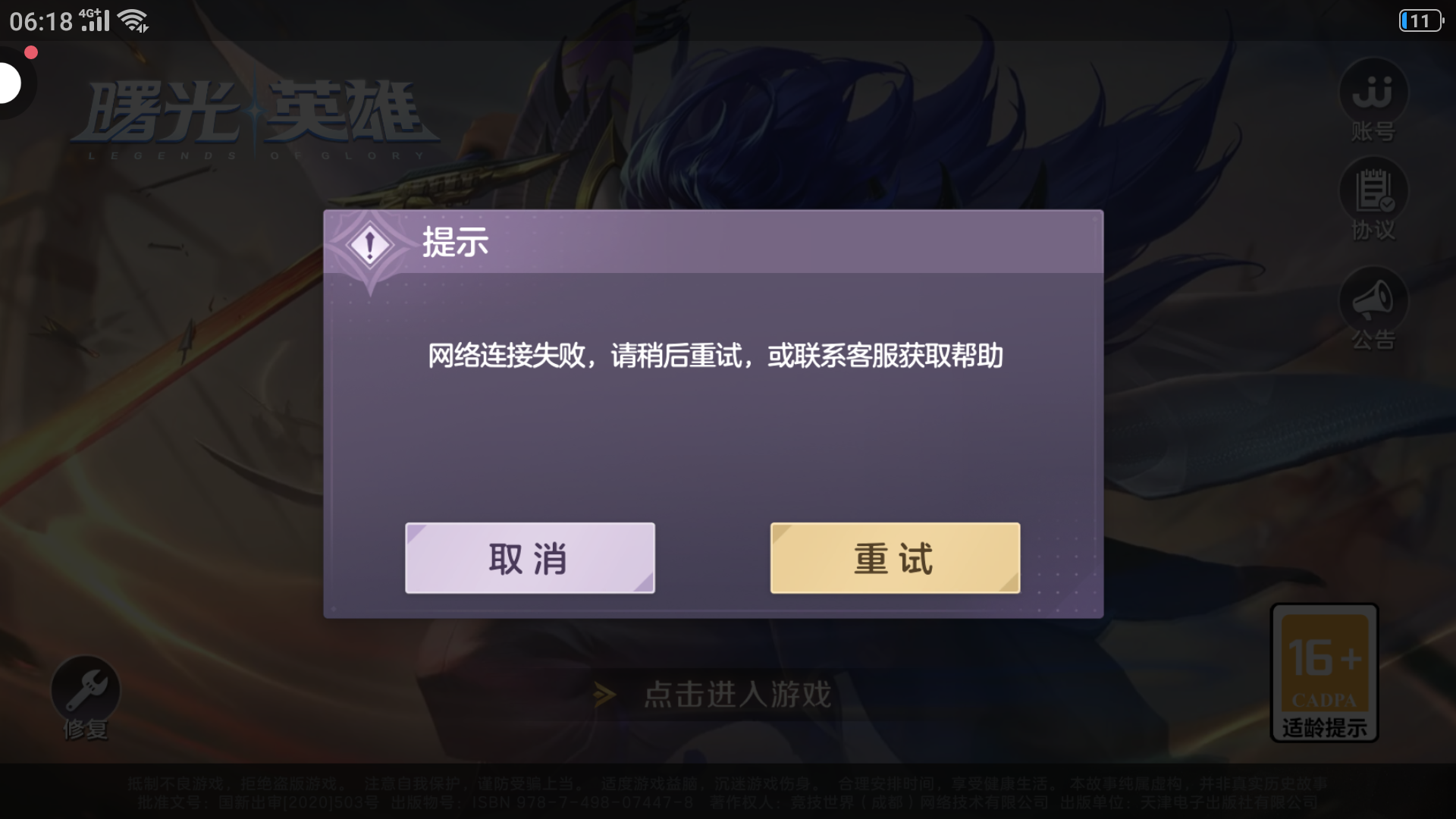Tap the Wi-Fi signal status icon
This screenshot has width=1456, height=819.
pos(134,21)
